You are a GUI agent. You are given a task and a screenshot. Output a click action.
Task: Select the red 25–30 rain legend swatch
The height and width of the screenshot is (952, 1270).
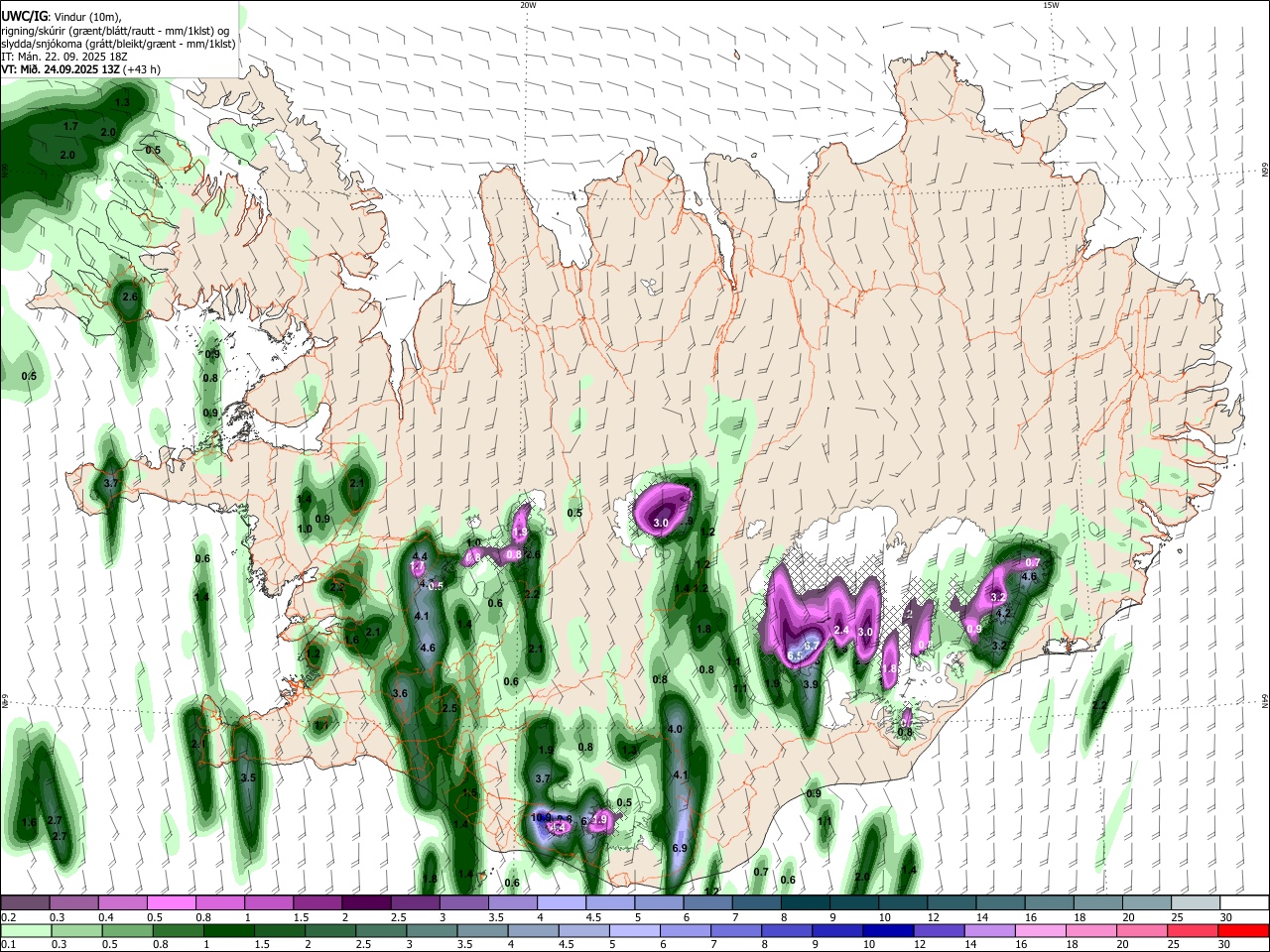(x=1194, y=930)
